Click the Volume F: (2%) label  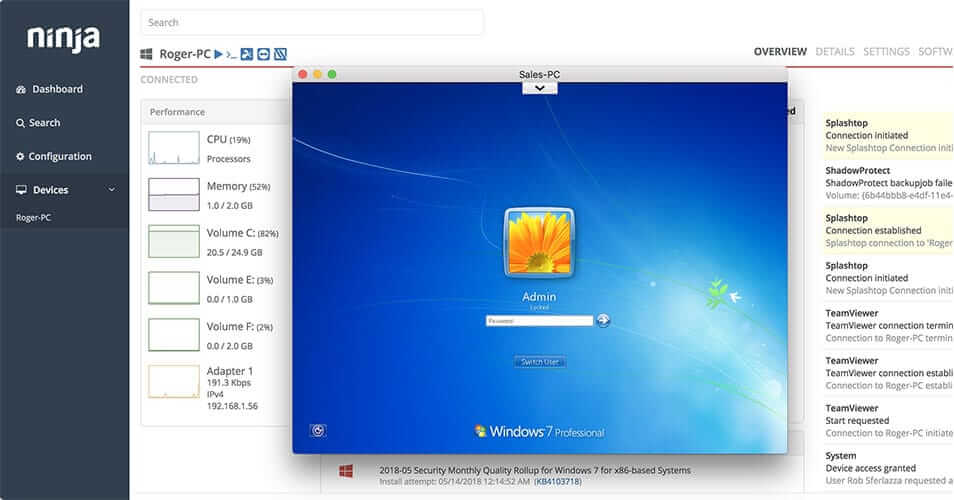pyautogui.click(x=240, y=327)
